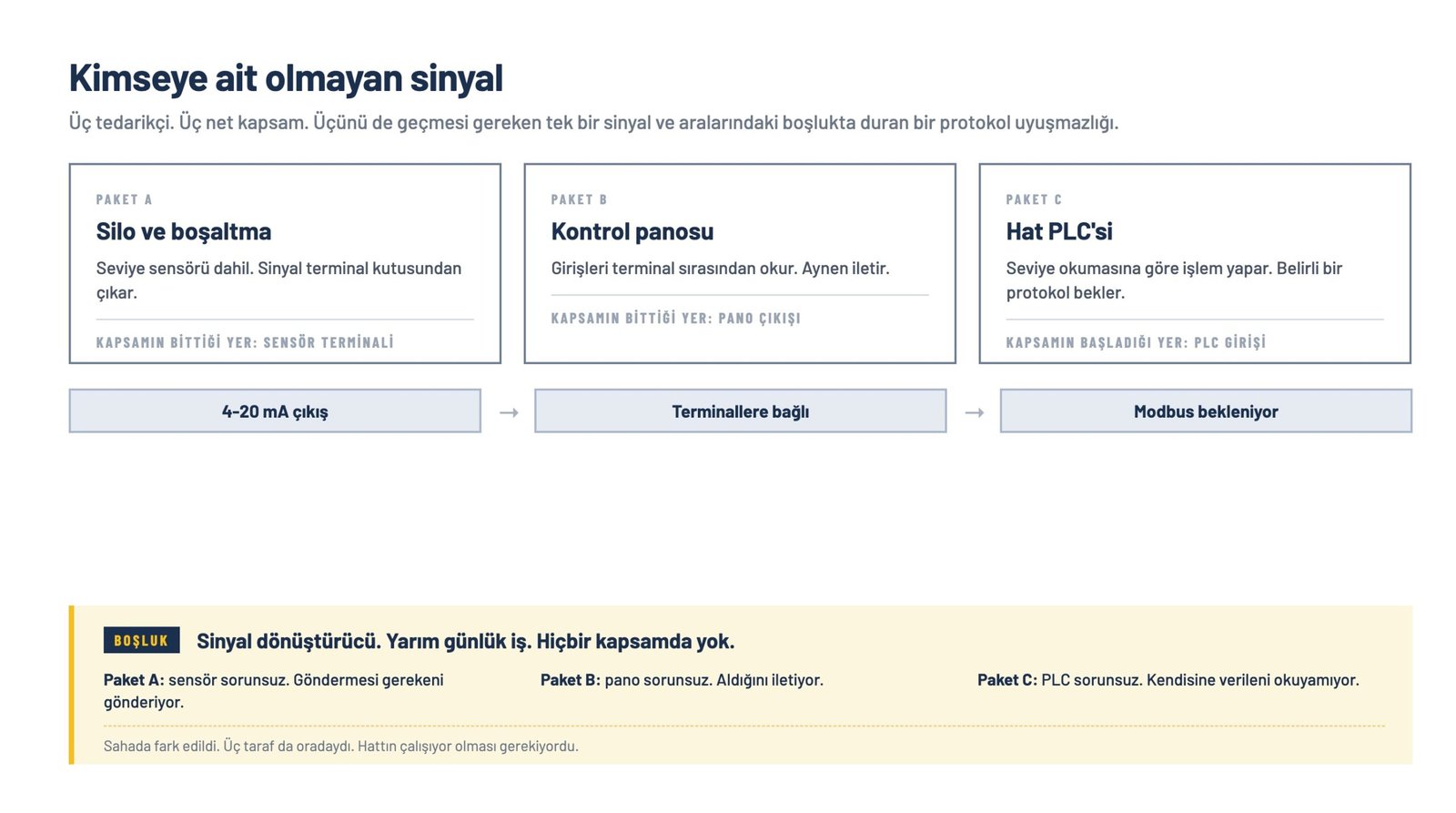Click the "Kontrol panosu" card title
Viewport: 1456px width, 813px height.
point(632,232)
